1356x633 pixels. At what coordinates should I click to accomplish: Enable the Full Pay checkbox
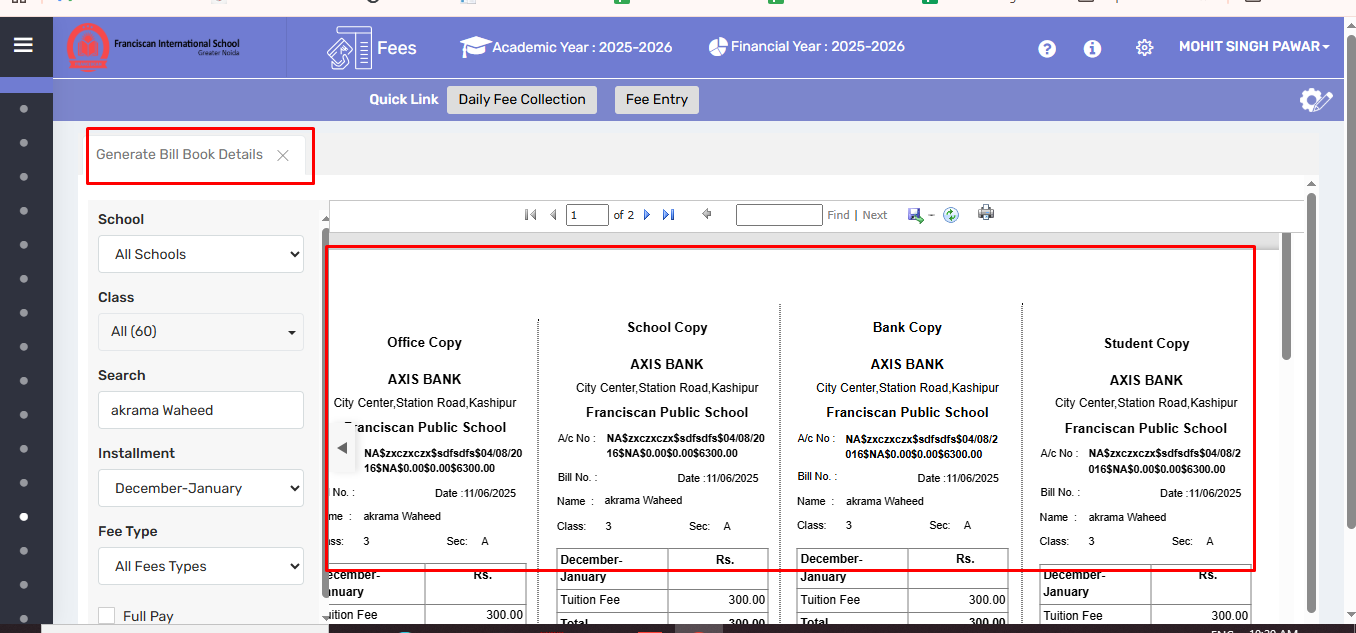106,616
